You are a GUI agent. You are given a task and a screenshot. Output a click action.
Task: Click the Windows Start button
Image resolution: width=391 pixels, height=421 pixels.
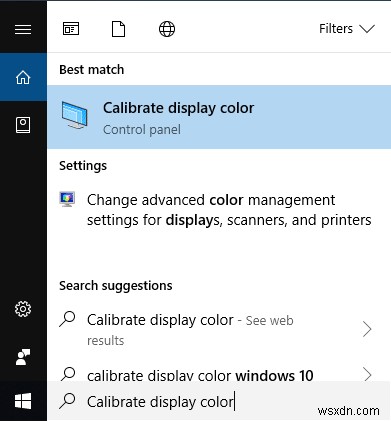click(x=23, y=401)
